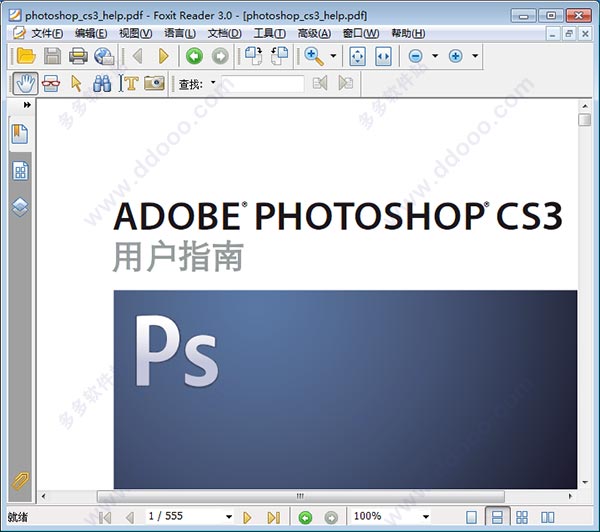Switch to Continuous Facing layout

(x=522, y=517)
